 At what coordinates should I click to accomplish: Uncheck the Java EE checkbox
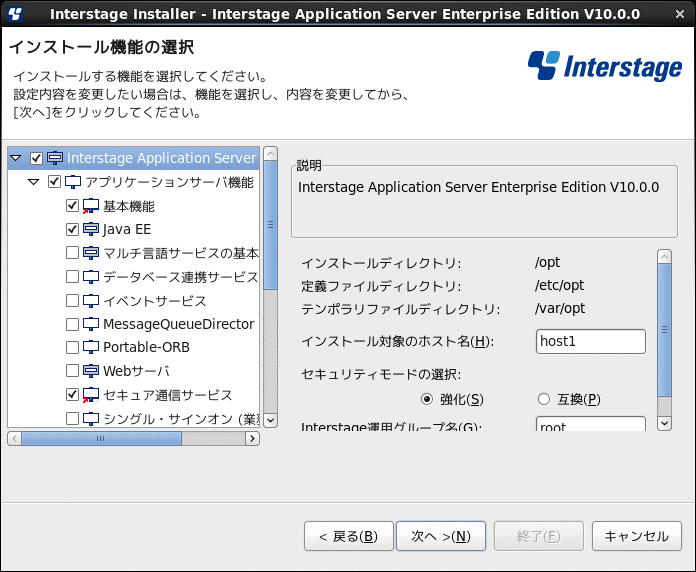(72, 229)
